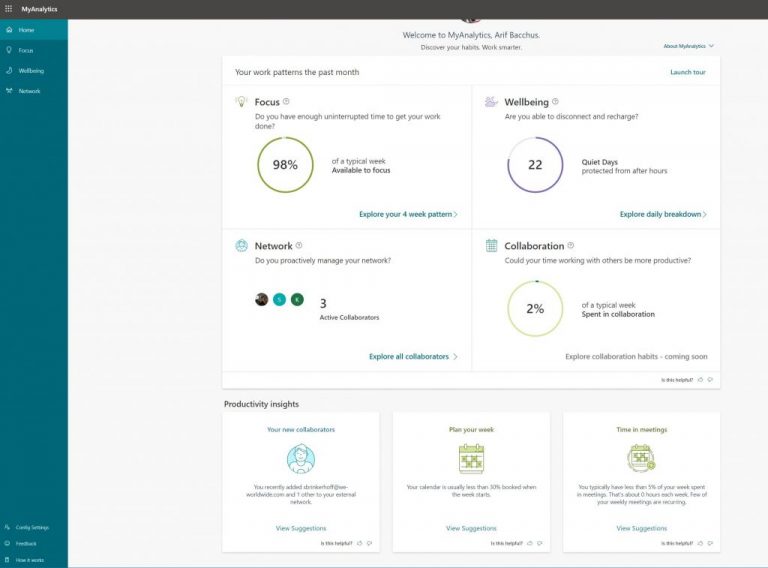Click the info icon next to Network

(x=299, y=245)
